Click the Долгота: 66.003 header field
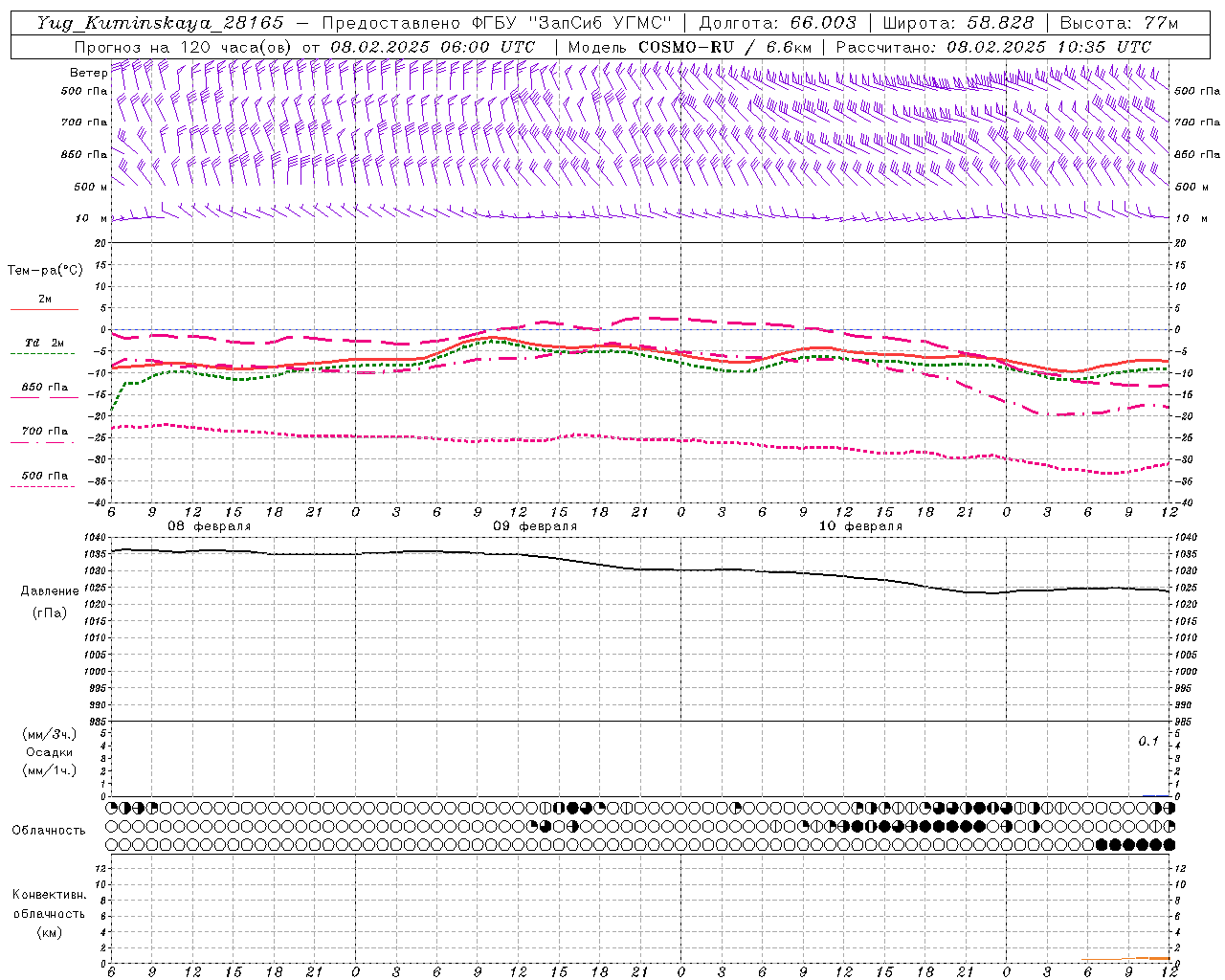 tap(777, 22)
